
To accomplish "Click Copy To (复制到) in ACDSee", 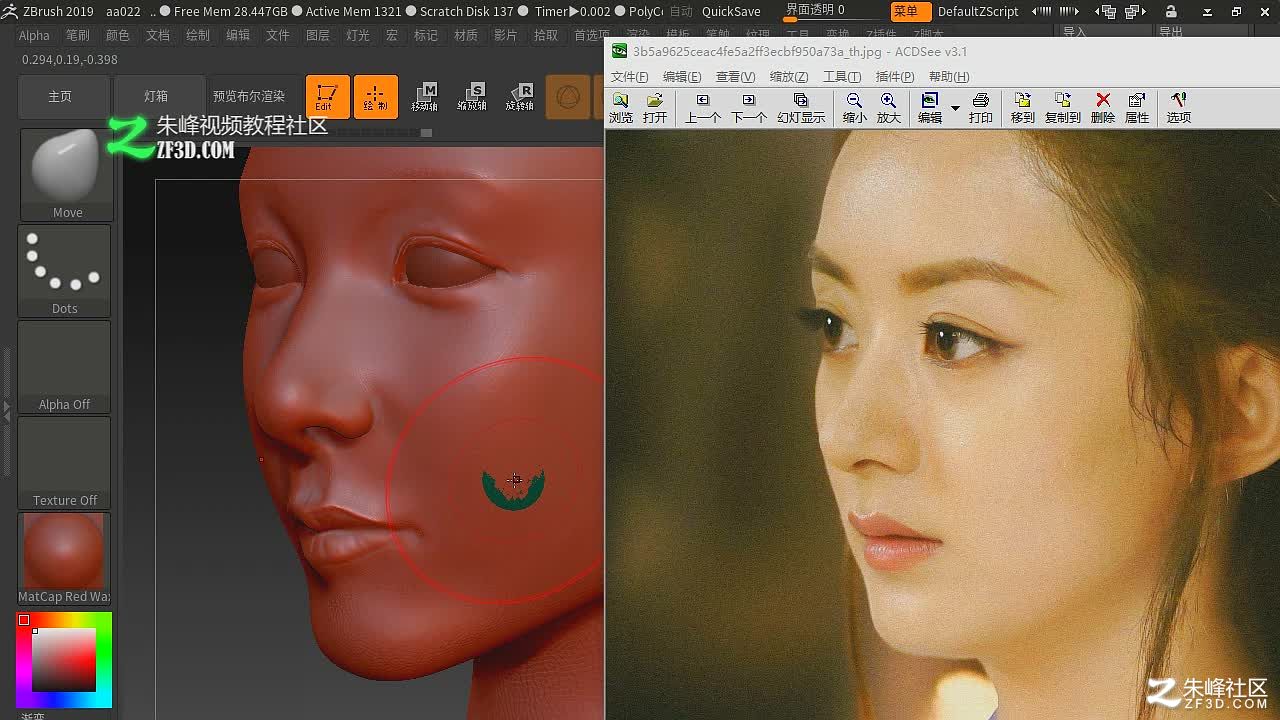I will pyautogui.click(x=1063, y=108).
